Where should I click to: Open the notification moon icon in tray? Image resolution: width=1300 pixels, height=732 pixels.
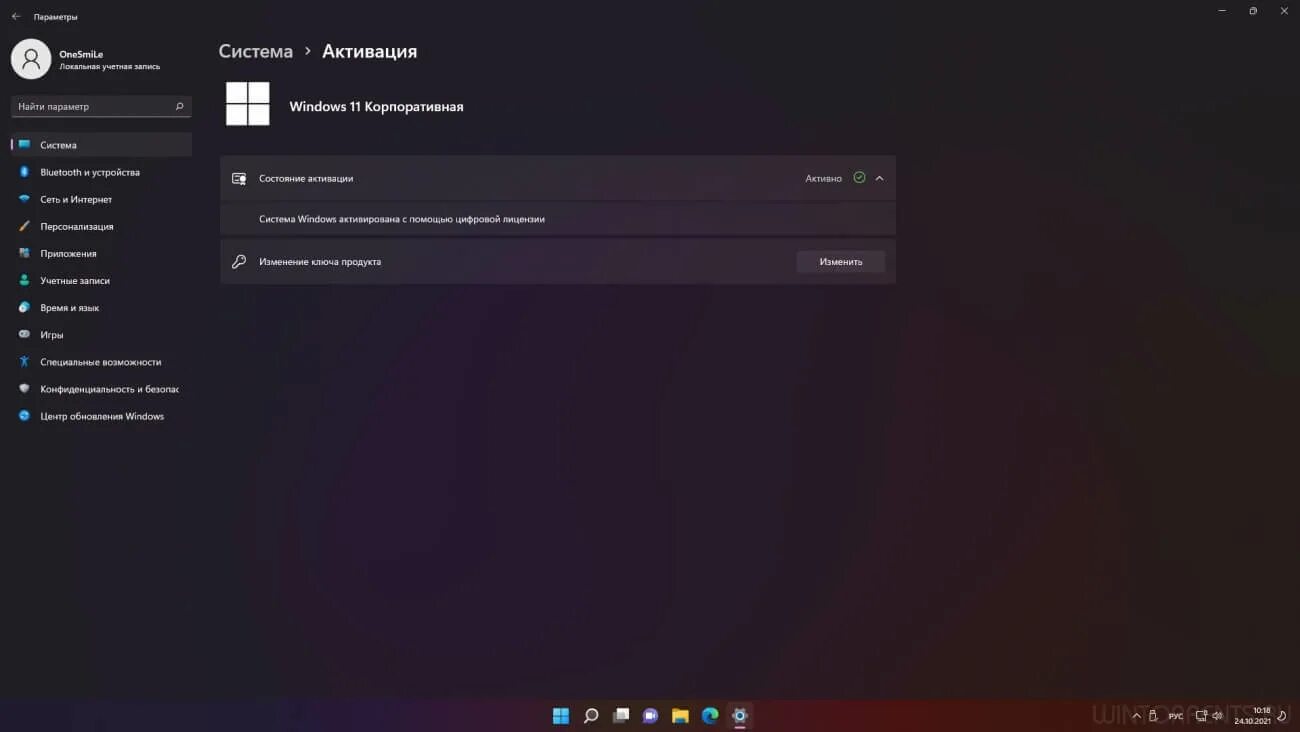click(1282, 716)
